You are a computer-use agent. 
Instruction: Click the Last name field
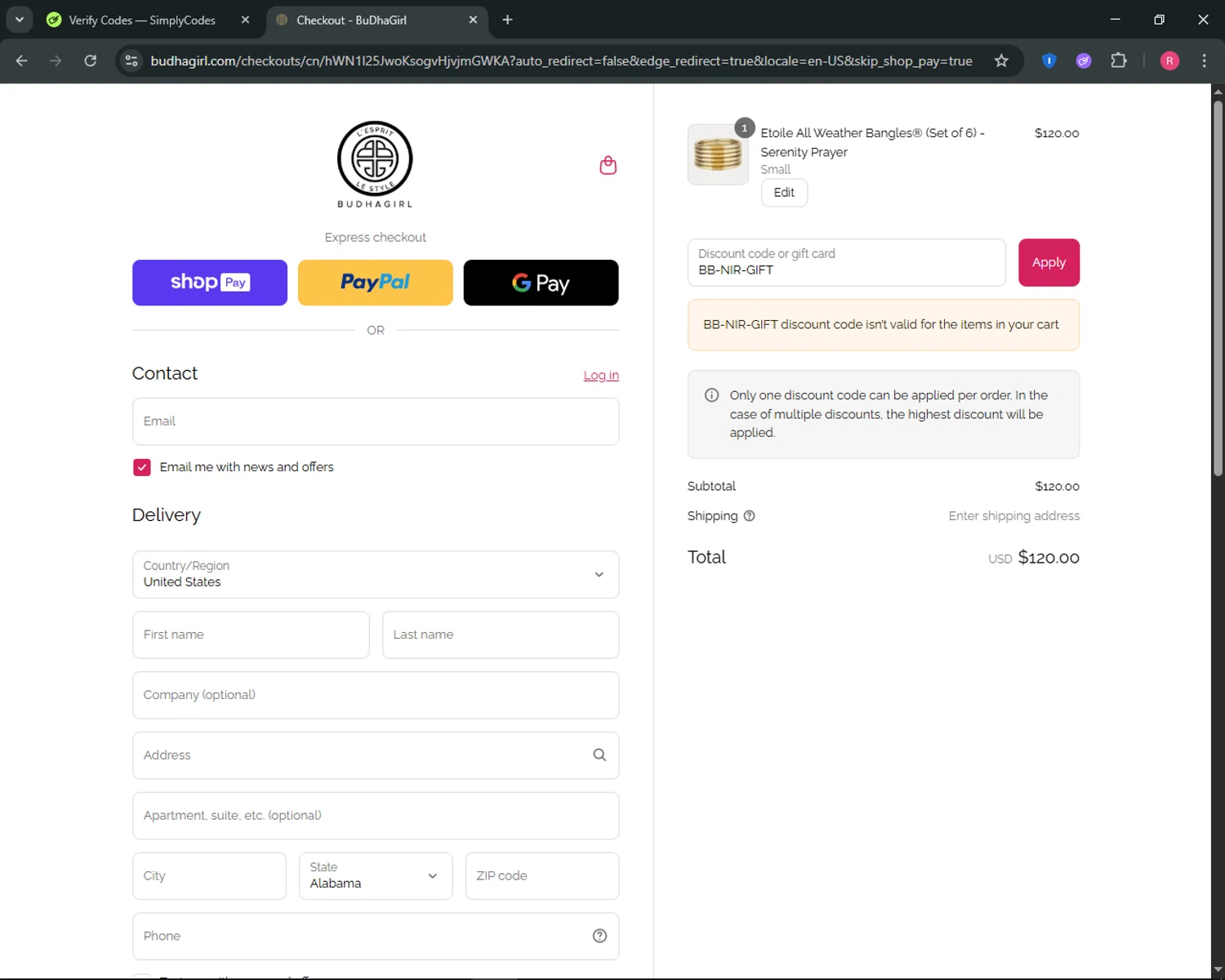point(501,635)
